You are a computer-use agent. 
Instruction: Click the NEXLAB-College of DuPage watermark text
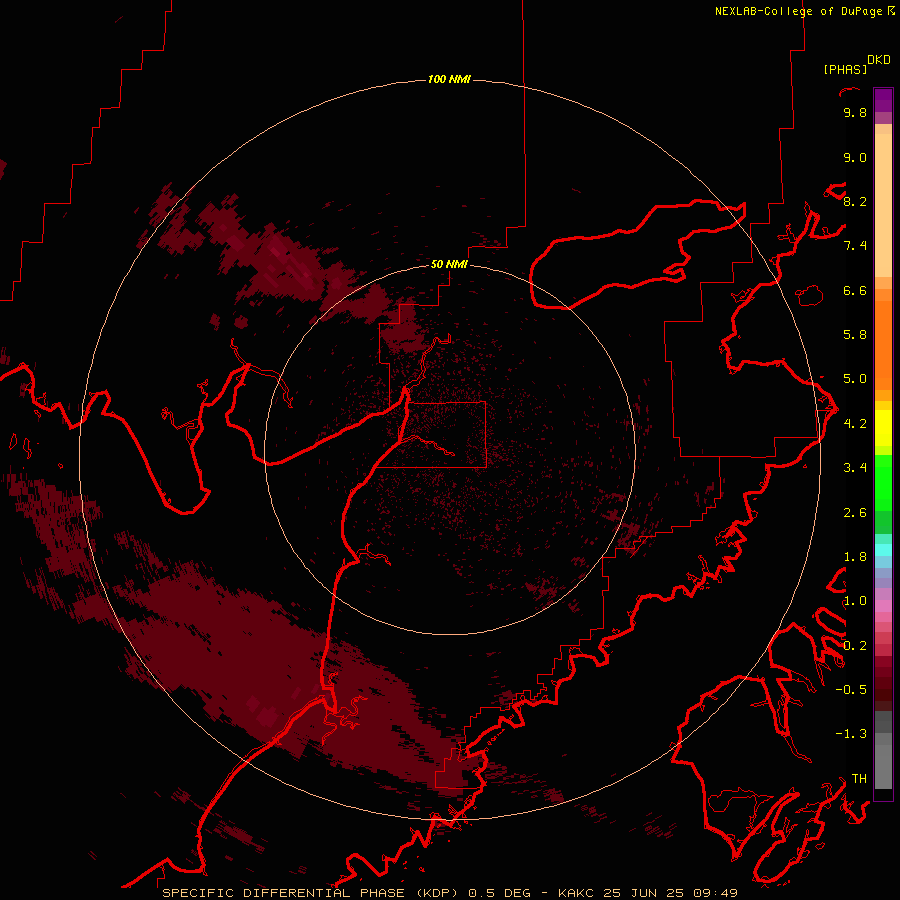[x=798, y=11]
